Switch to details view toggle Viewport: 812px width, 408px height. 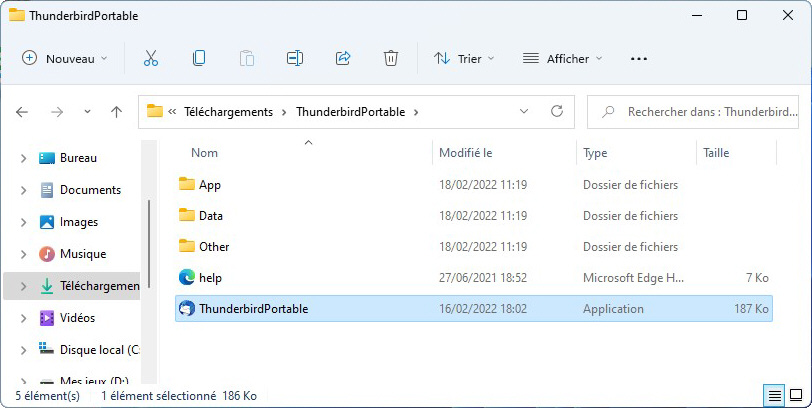[x=774, y=396]
